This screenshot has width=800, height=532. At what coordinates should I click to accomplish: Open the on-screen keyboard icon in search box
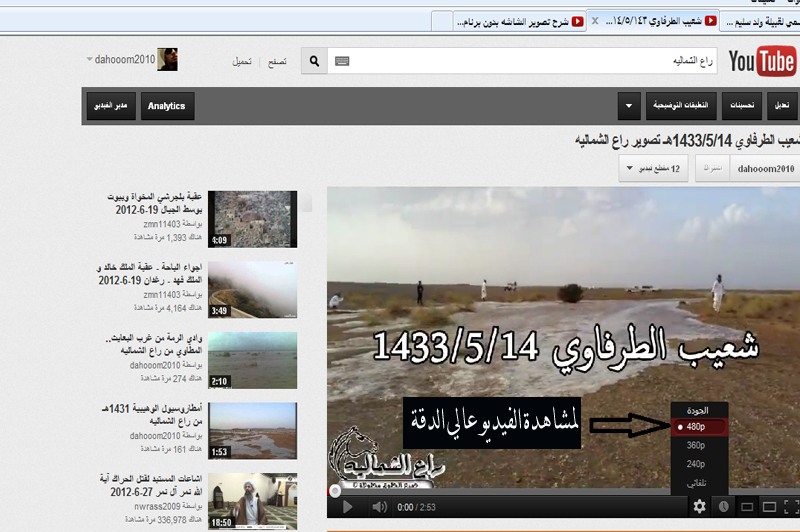[x=342, y=61]
